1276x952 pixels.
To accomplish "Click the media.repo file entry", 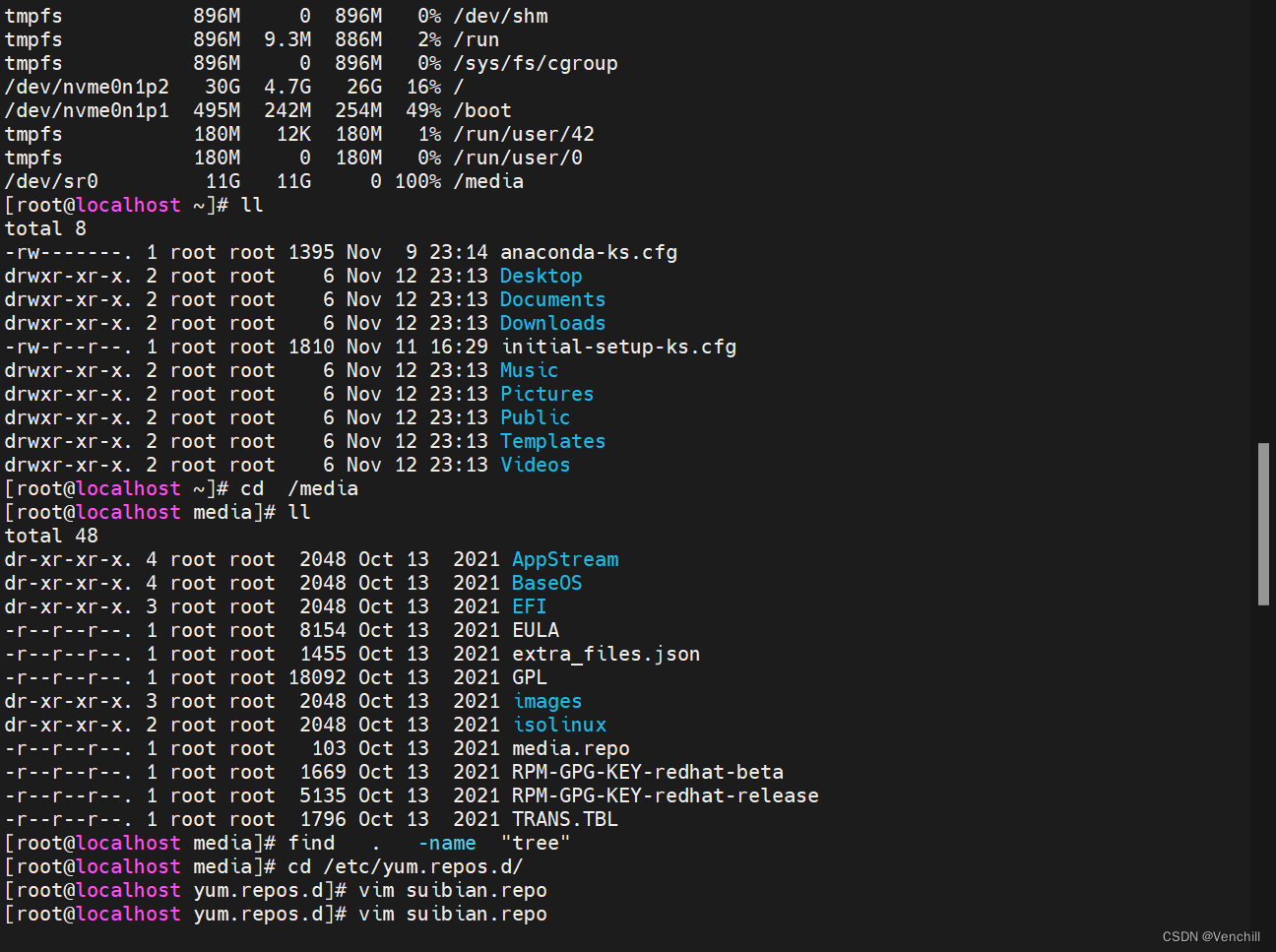I will point(570,748).
